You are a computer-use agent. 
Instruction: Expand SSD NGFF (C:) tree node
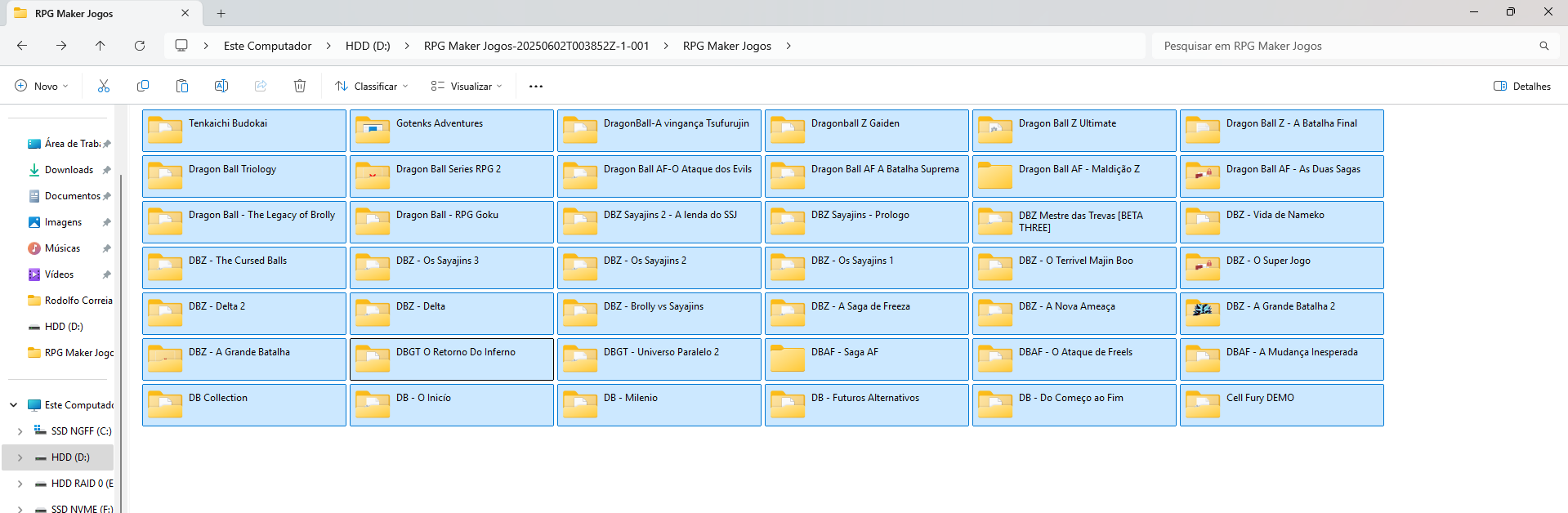pyautogui.click(x=20, y=430)
